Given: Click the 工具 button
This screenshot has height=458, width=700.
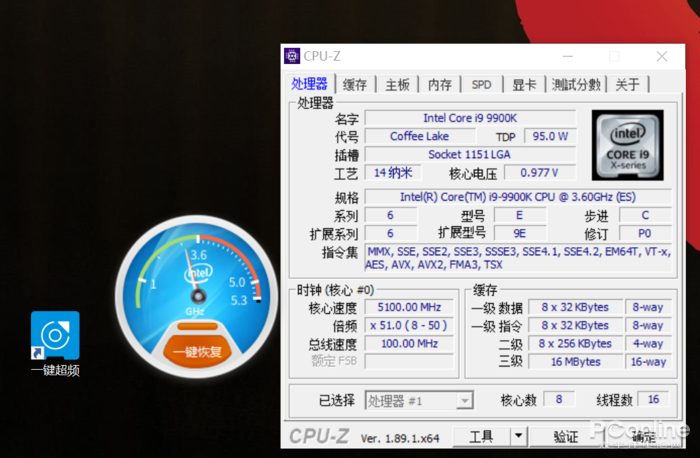Looking at the screenshot, I should point(481,436).
